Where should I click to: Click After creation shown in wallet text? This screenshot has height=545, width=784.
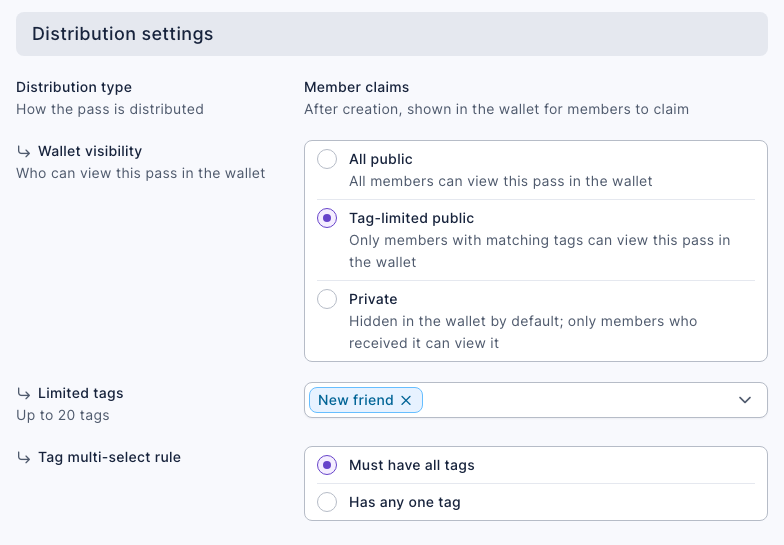pyautogui.click(x=496, y=109)
